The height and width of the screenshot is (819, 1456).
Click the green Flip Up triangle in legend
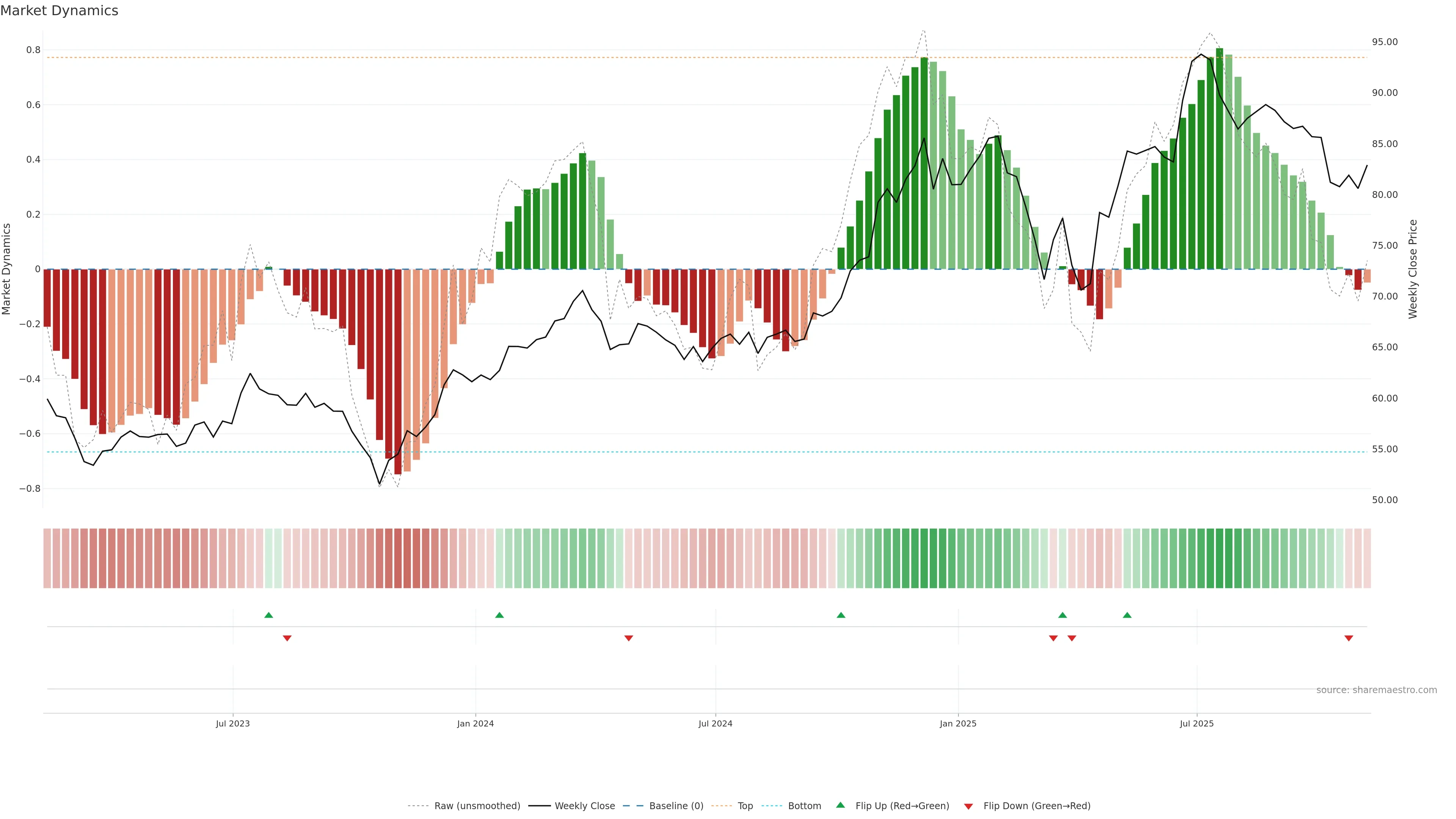pos(841,805)
